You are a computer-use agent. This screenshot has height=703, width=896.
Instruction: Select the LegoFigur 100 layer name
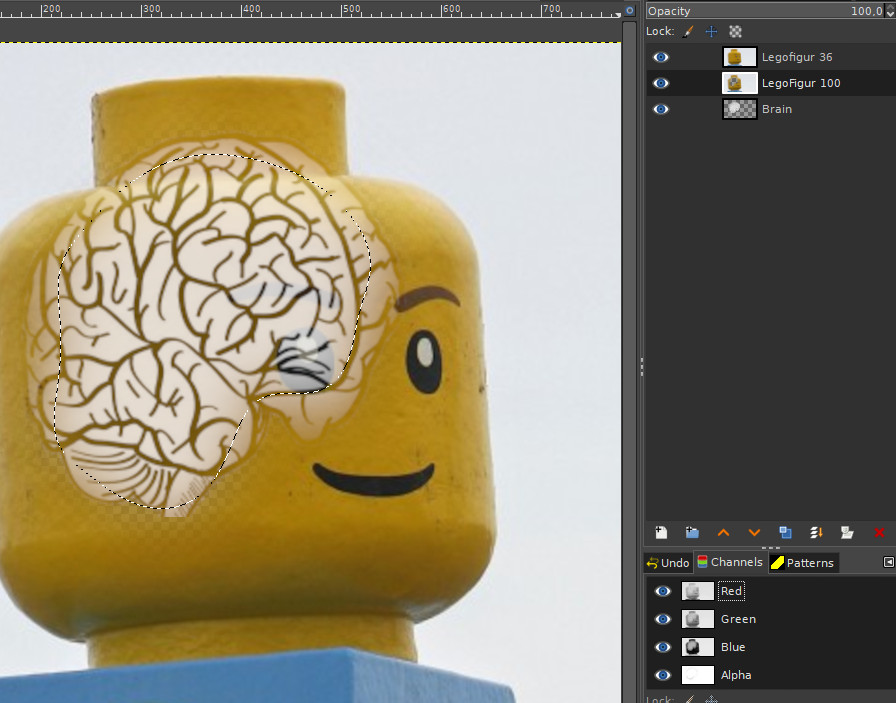801,83
